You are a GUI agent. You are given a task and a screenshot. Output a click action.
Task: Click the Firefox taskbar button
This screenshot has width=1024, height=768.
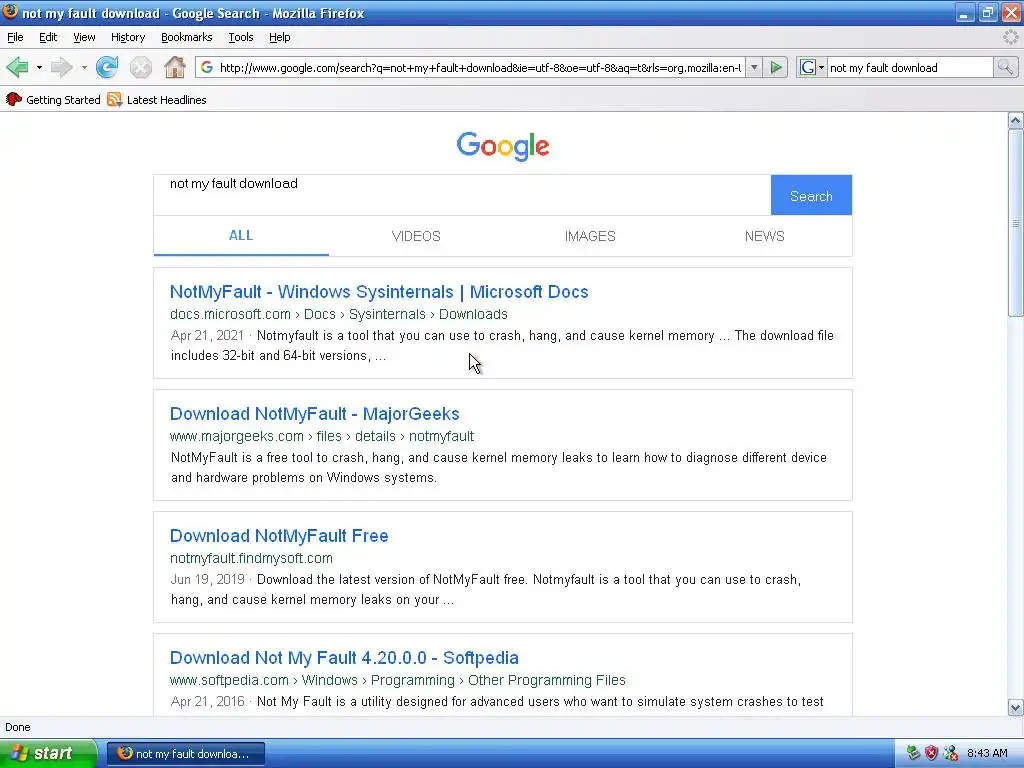185,754
